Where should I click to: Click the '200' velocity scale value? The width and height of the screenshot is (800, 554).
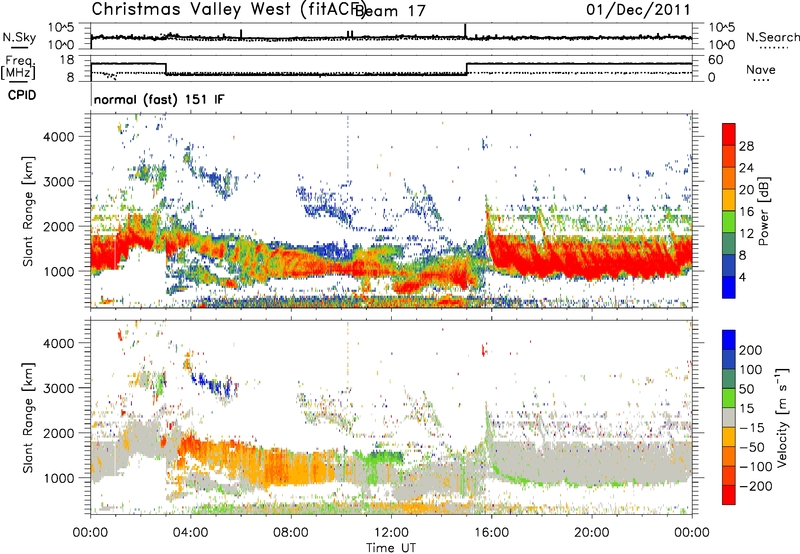(x=750, y=350)
